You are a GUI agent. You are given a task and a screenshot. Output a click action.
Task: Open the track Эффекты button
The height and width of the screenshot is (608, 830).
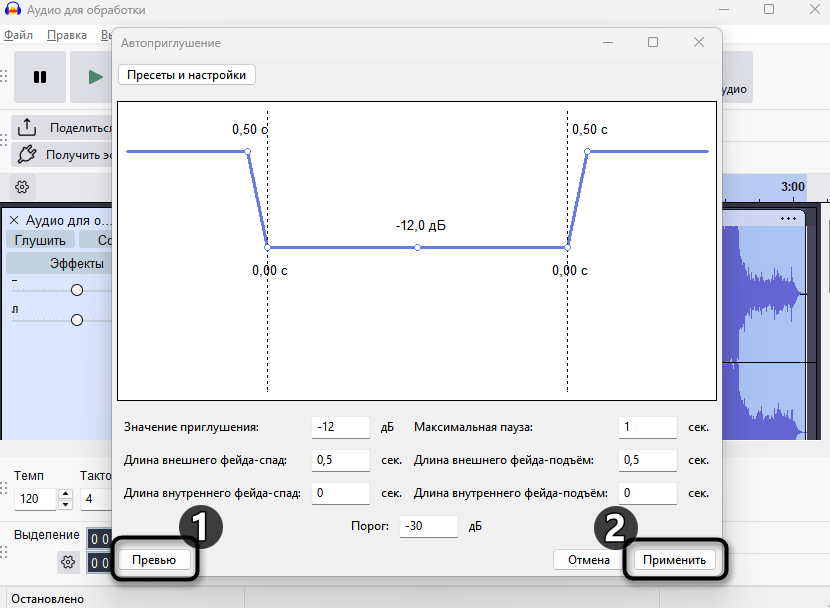[60, 264]
